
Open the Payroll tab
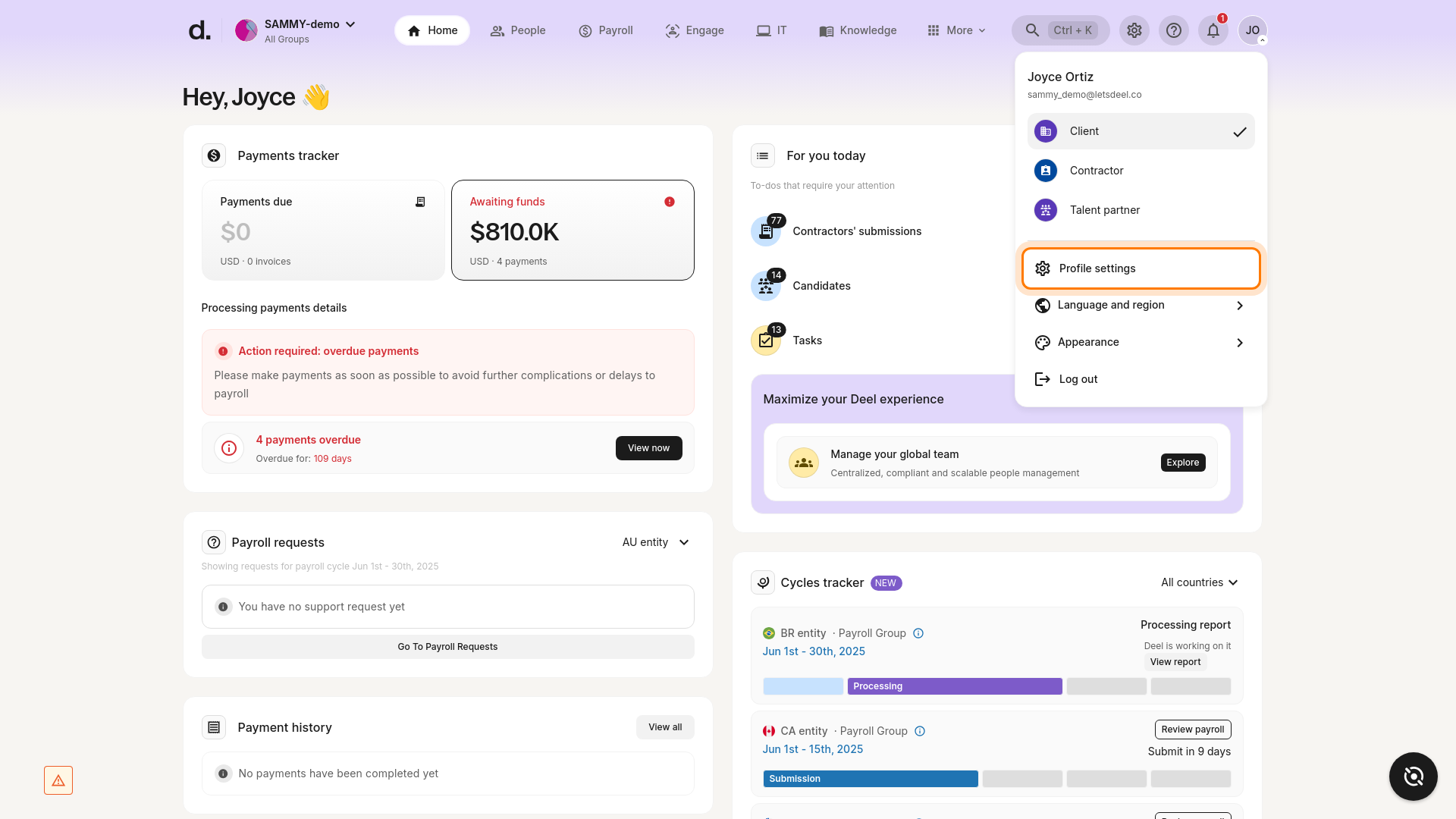click(606, 30)
